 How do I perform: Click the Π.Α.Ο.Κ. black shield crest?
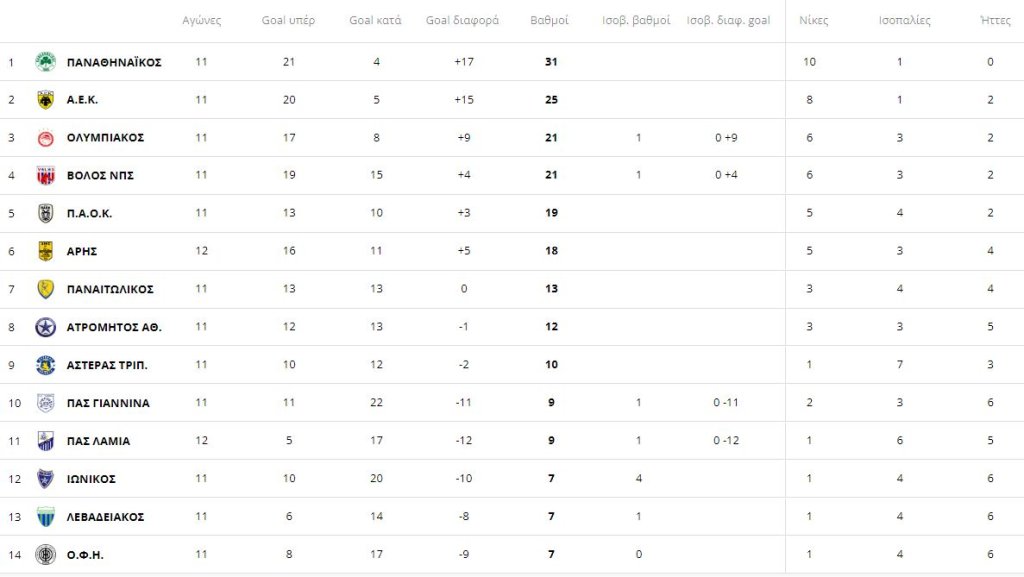click(45, 213)
